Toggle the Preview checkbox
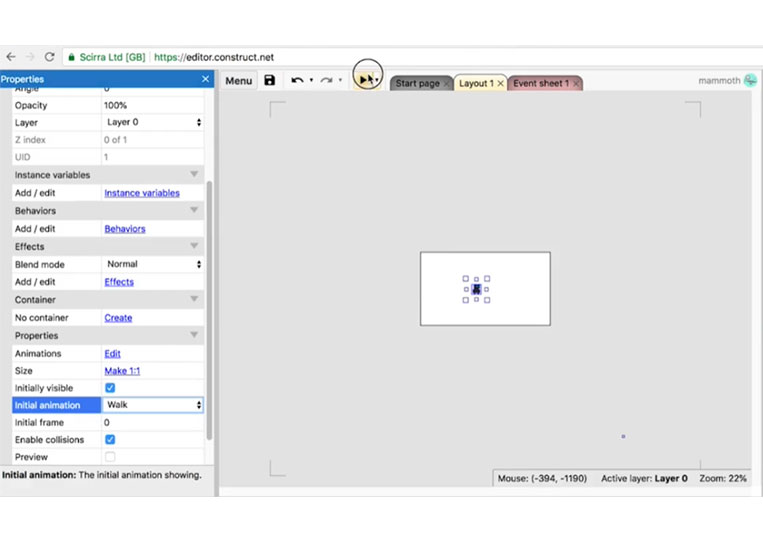This screenshot has width=763, height=541. pyautogui.click(x=110, y=456)
